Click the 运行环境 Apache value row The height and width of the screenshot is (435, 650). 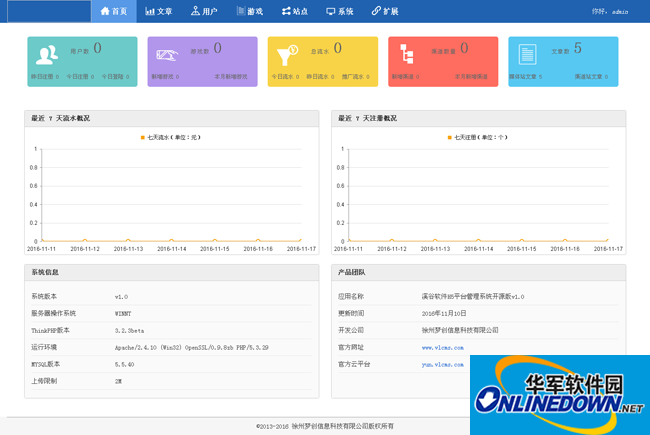pyautogui.click(x=192, y=348)
